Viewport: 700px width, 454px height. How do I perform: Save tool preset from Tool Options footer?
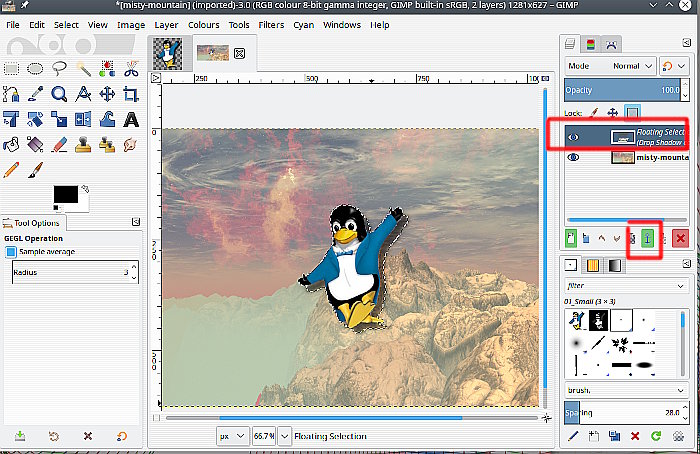20,436
